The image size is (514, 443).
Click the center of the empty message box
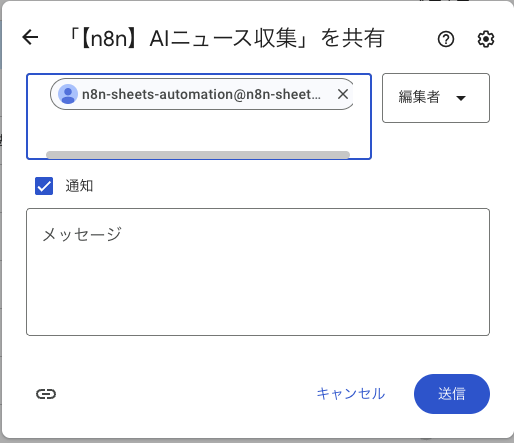point(258,272)
